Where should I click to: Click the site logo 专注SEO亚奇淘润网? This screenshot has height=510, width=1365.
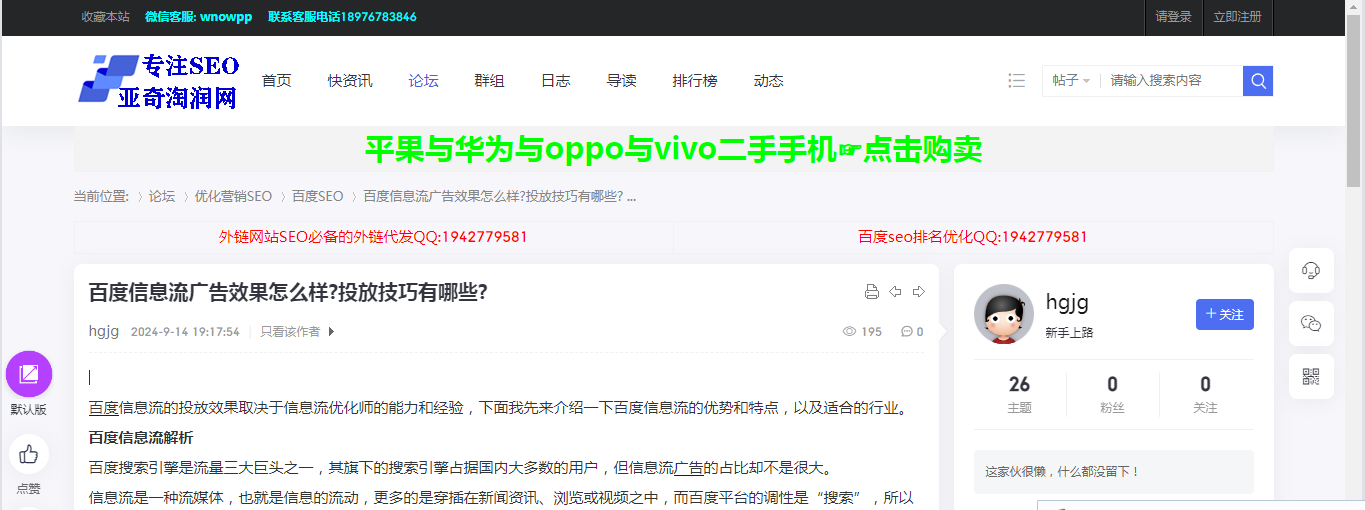pyautogui.click(x=159, y=81)
